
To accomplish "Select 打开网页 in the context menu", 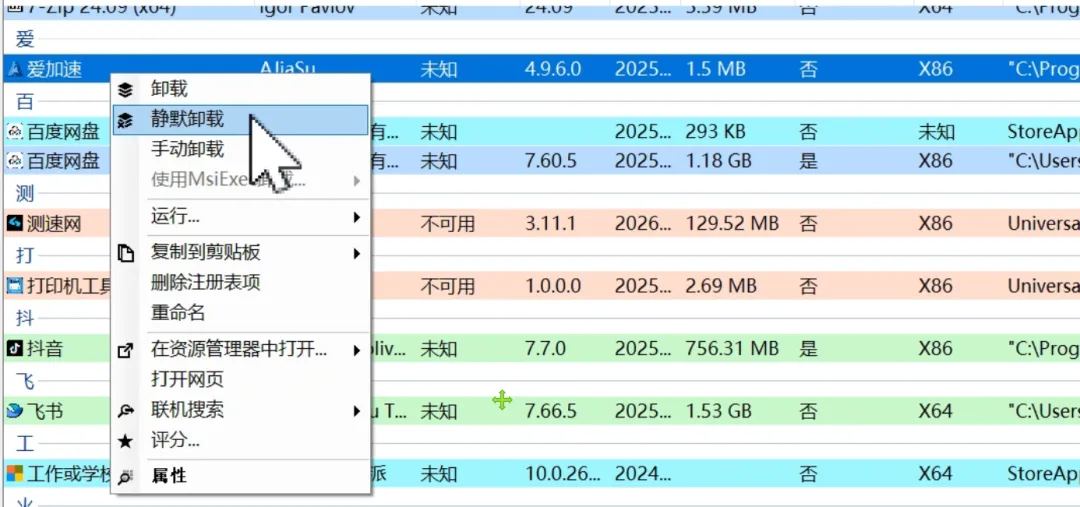I will (x=187, y=380).
